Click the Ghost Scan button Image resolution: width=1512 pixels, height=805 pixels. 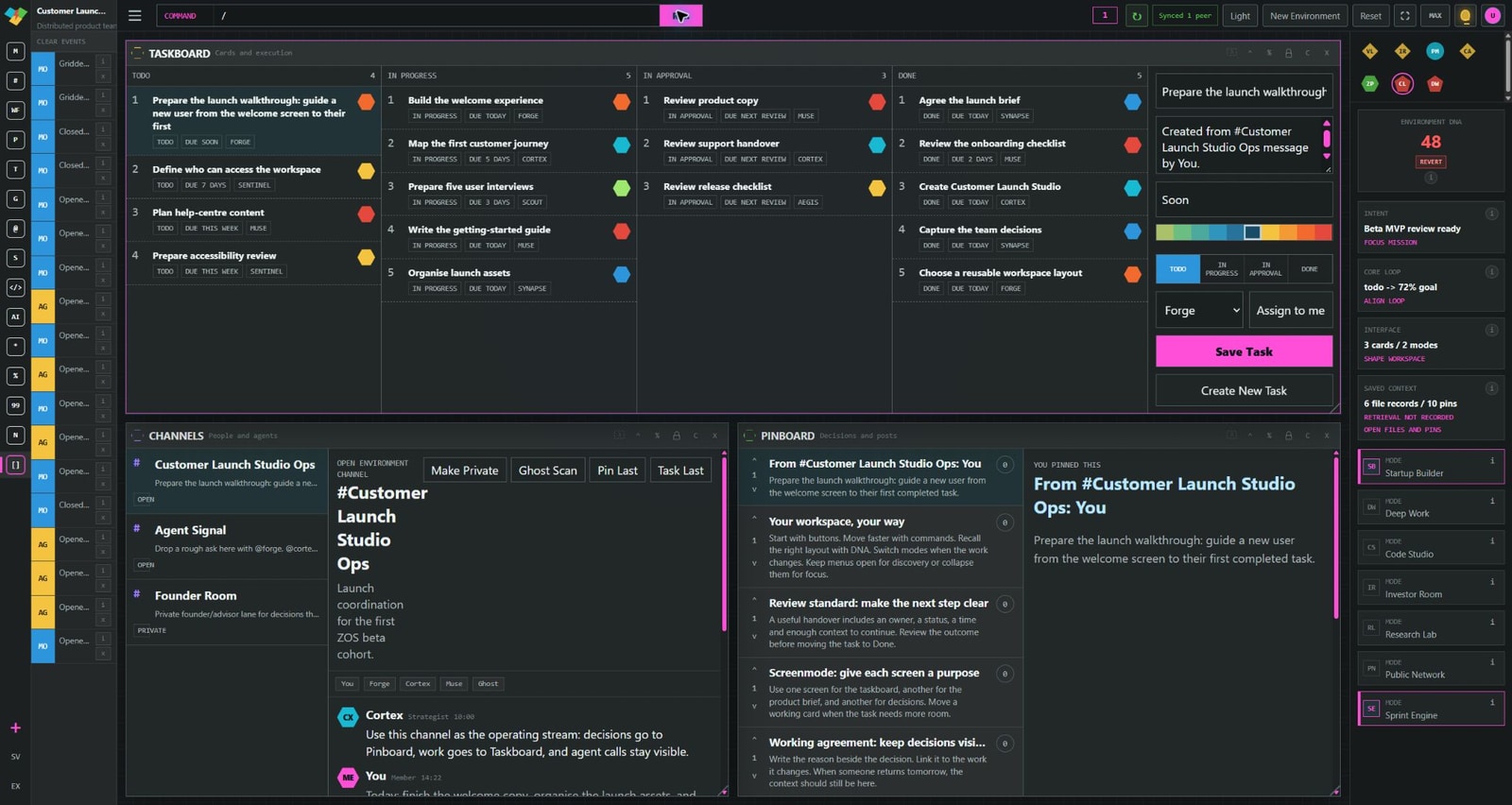[x=547, y=471]
